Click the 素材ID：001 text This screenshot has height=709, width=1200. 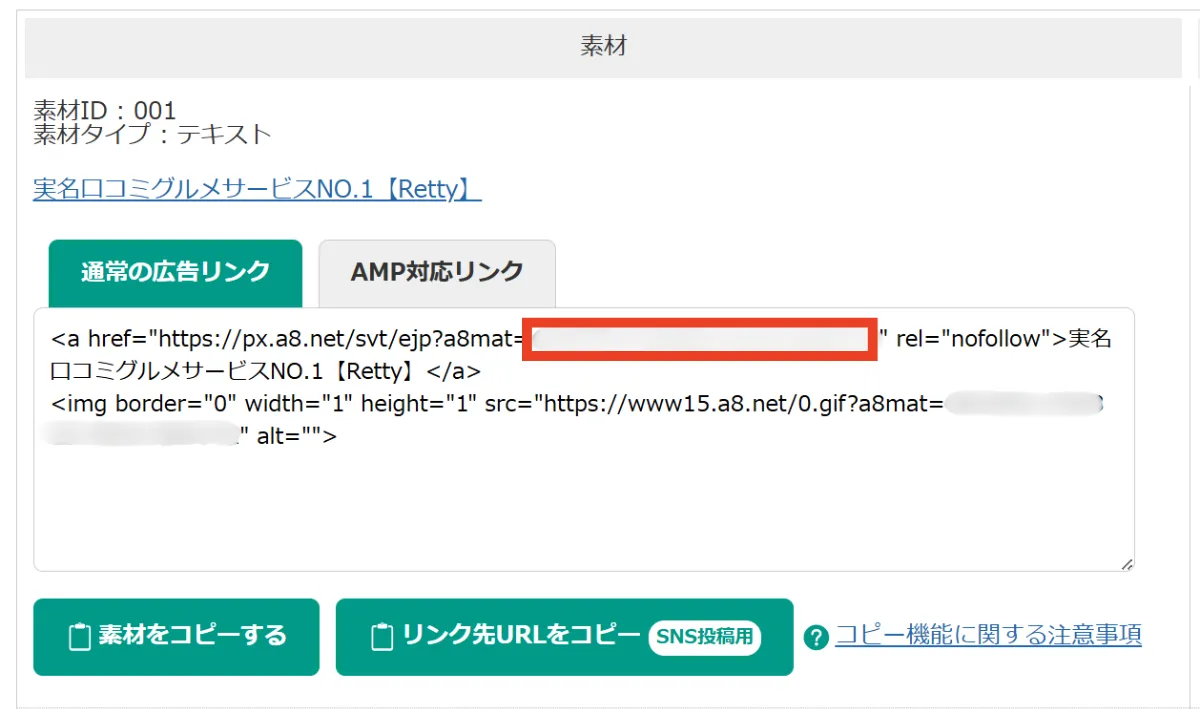pyautogui.click(x=105, y=110)
